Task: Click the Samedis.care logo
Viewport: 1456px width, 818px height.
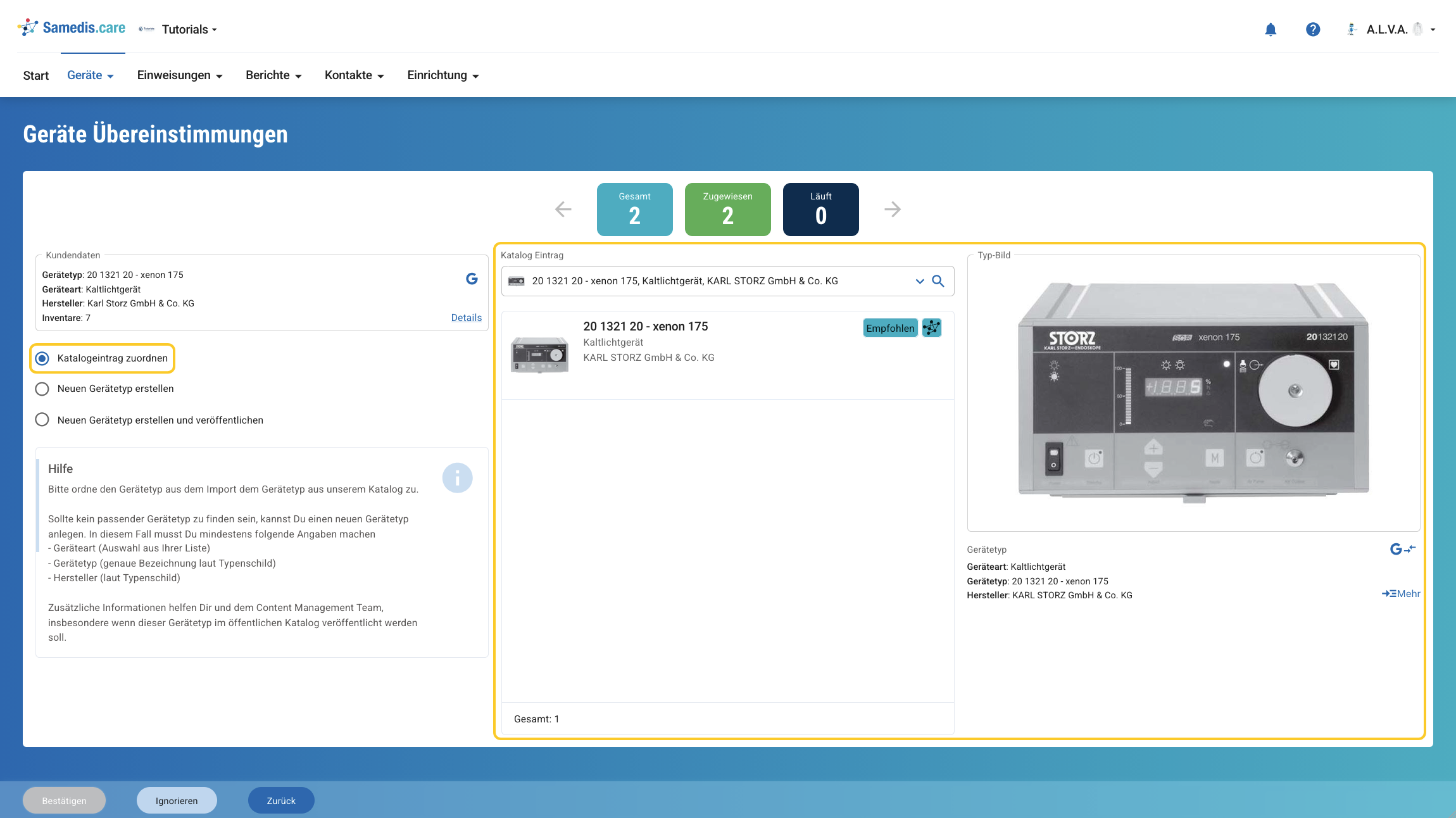Action: [71, 28]
